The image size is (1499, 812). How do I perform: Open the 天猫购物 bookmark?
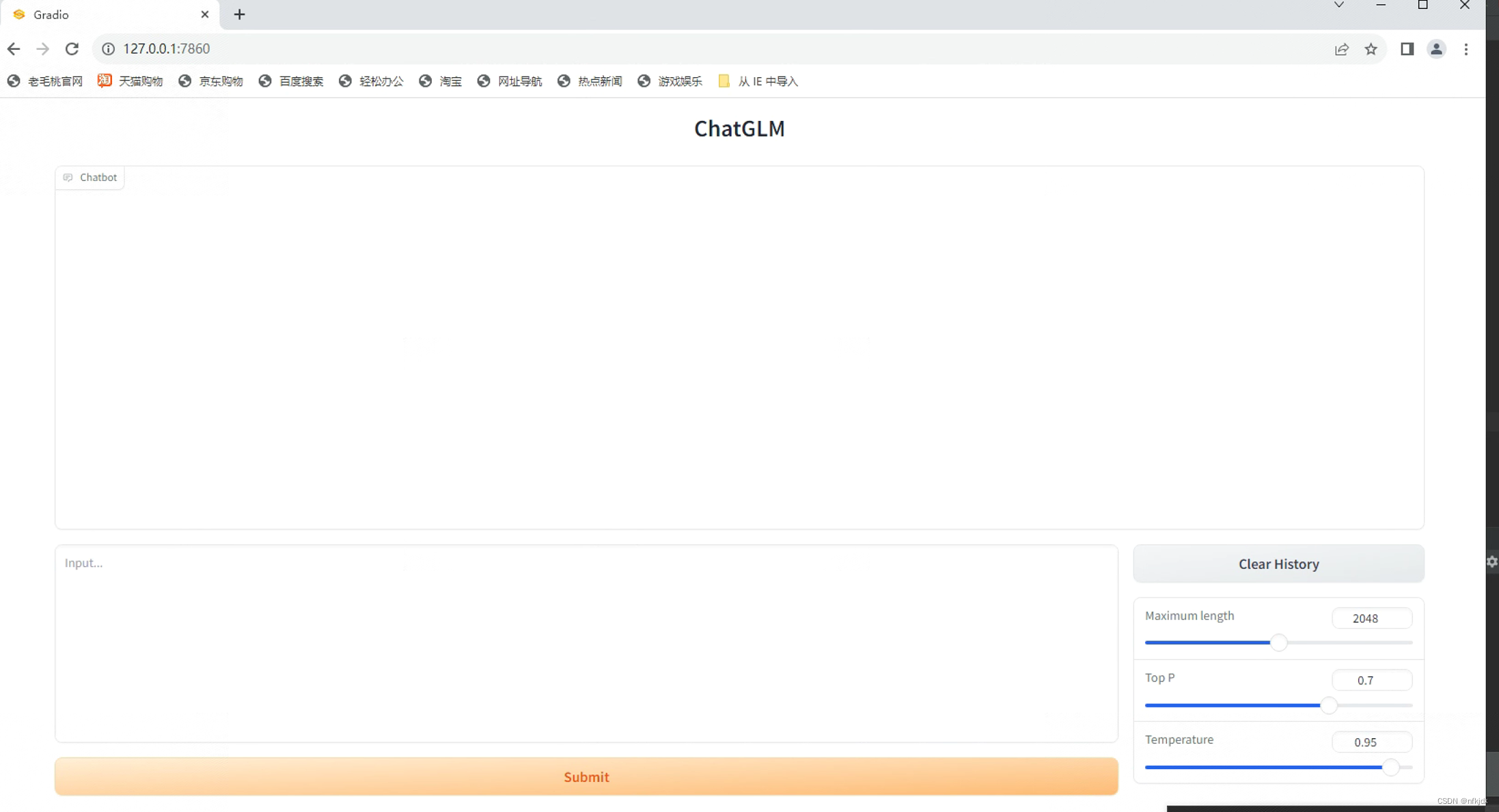(x=130, y=81)
